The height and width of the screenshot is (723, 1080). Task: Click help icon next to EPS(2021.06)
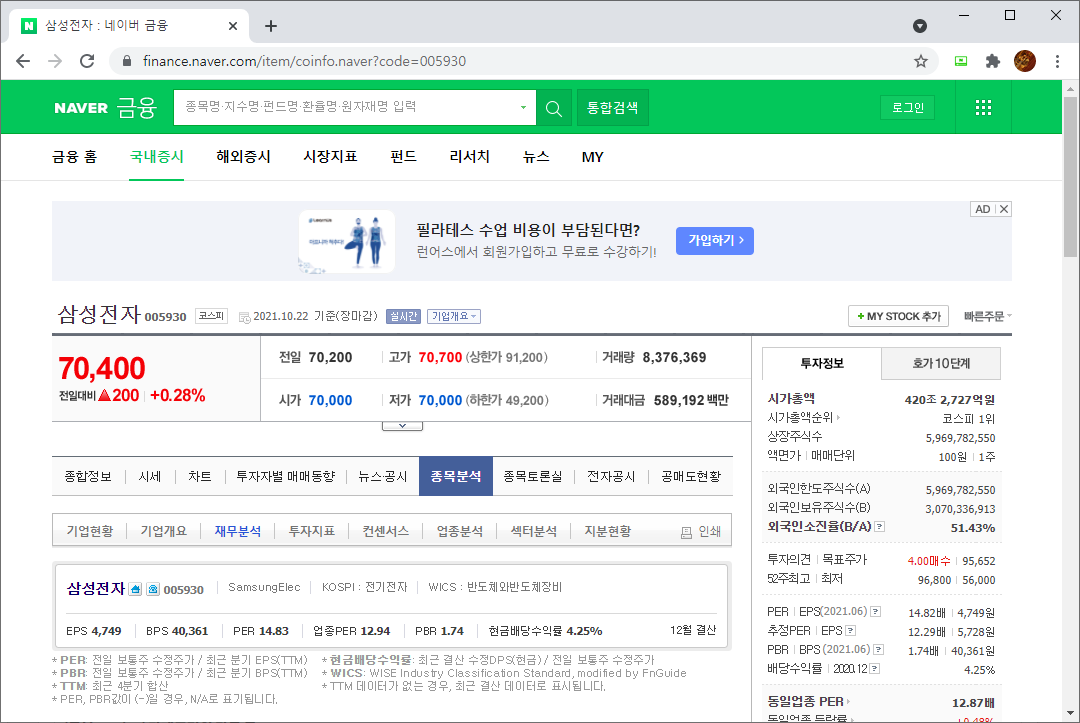[875, 611]
